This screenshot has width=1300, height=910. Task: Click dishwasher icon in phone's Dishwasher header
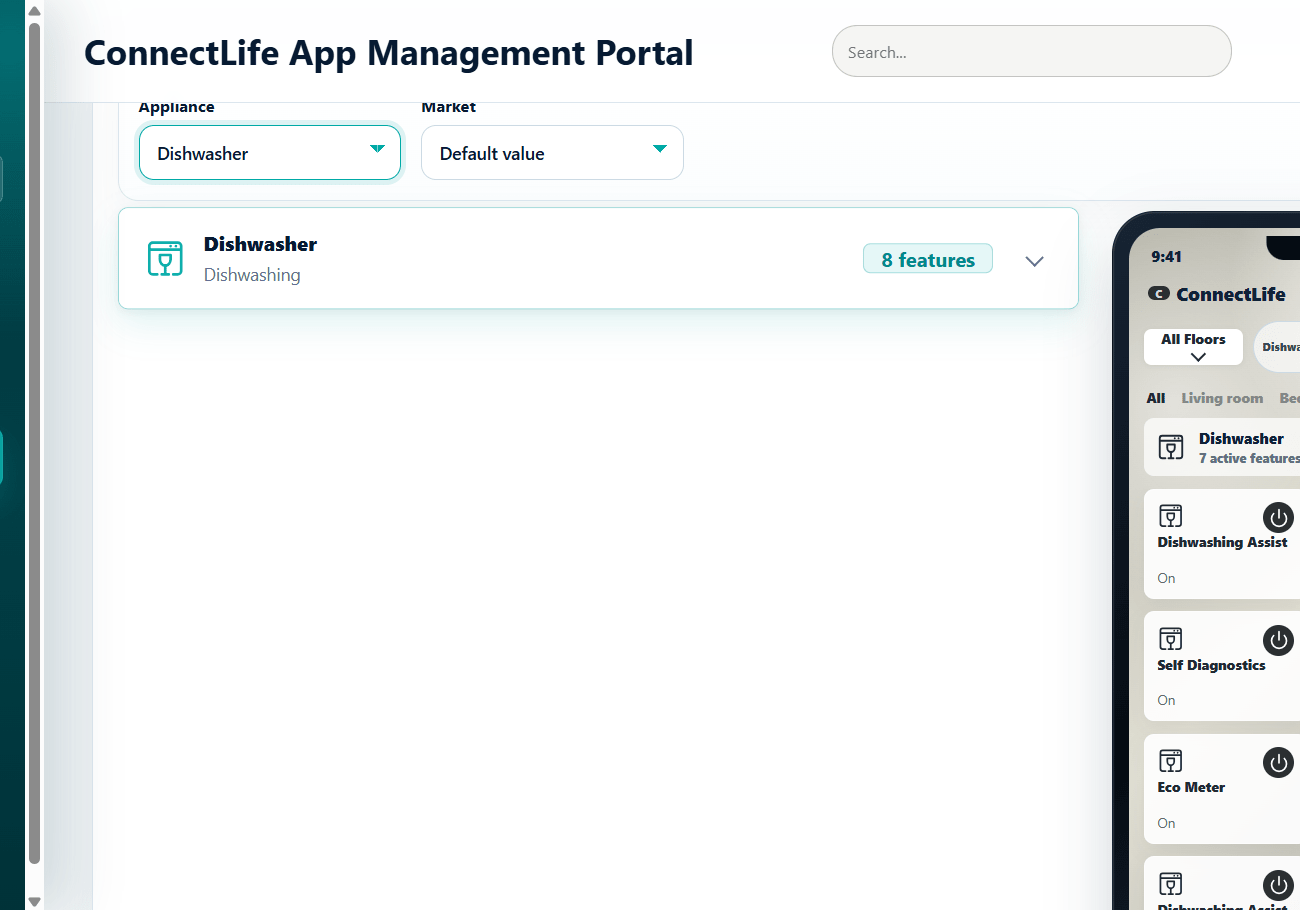click(x=1171, y=447)
